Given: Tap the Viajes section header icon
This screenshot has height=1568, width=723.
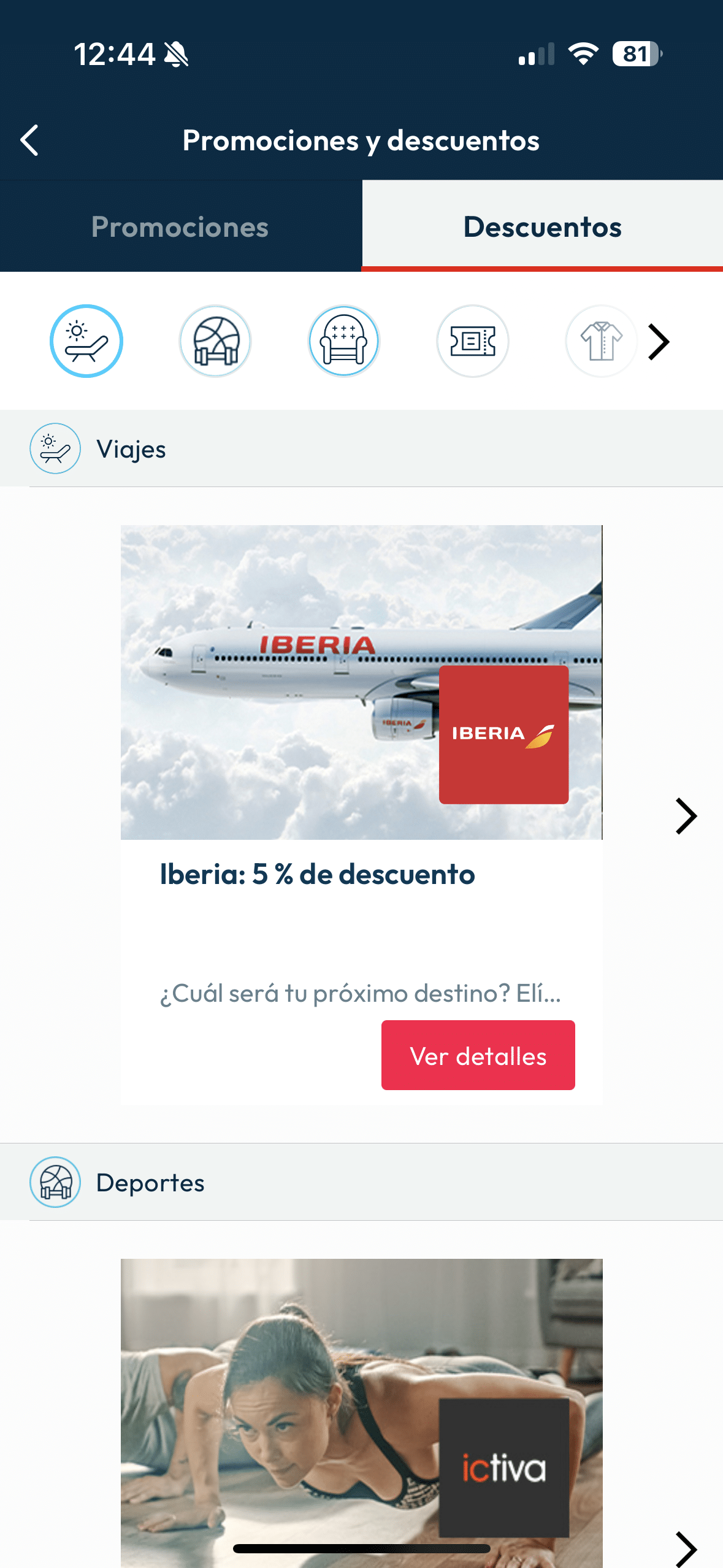Looking at the screenshot, I should click(x=55, y=448).
